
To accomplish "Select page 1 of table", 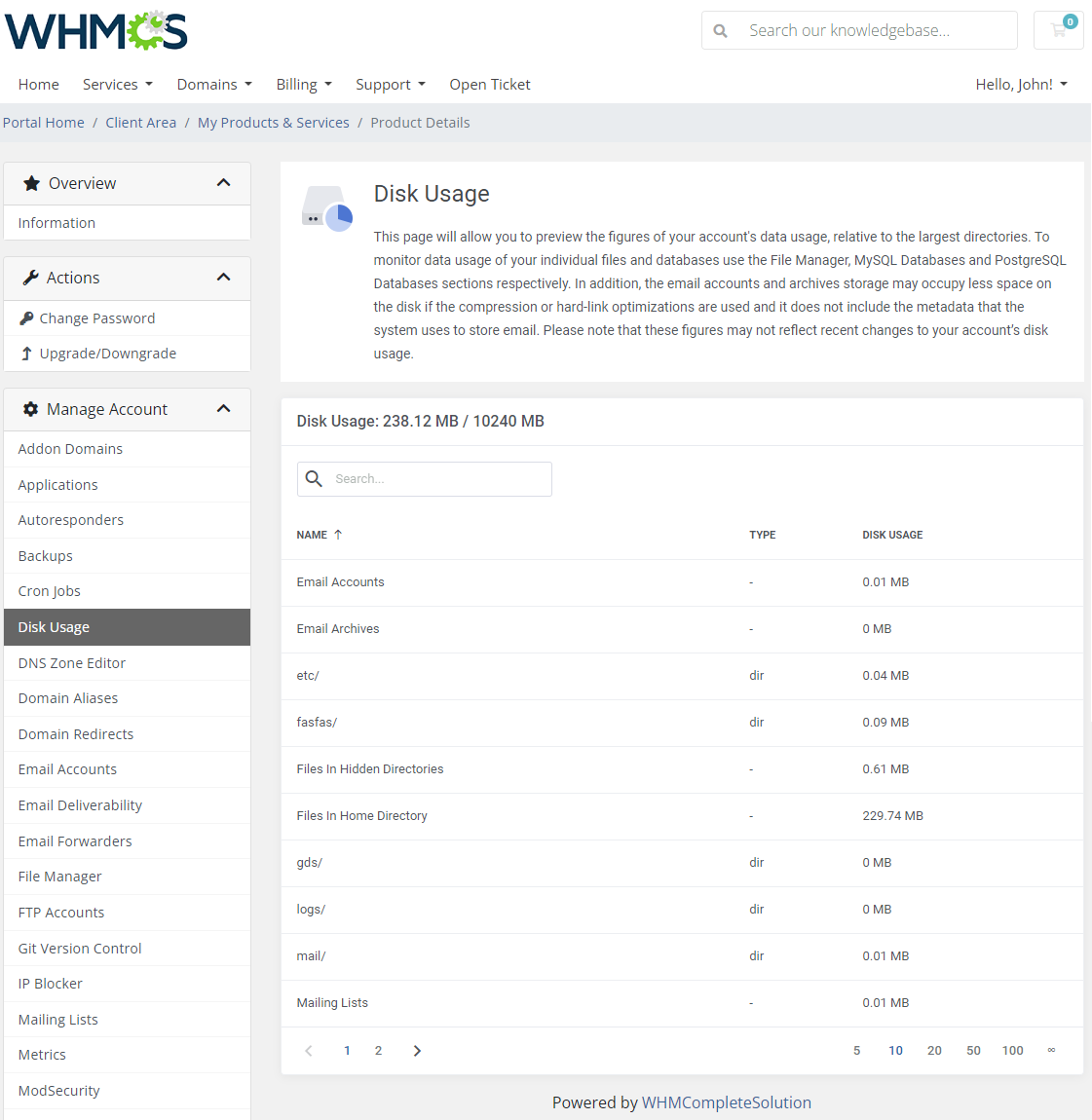I will [347, 1051].
